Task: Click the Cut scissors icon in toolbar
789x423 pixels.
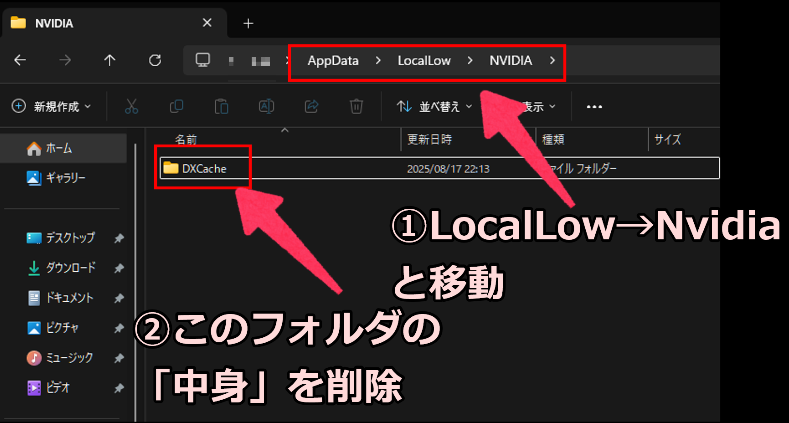Action: (131, 106)
